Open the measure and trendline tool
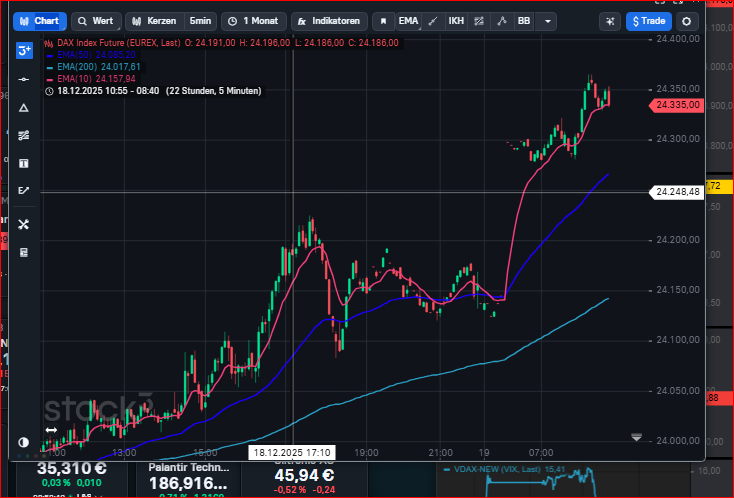The height and width of the screenshot is (498, 734). pos(24,190)
